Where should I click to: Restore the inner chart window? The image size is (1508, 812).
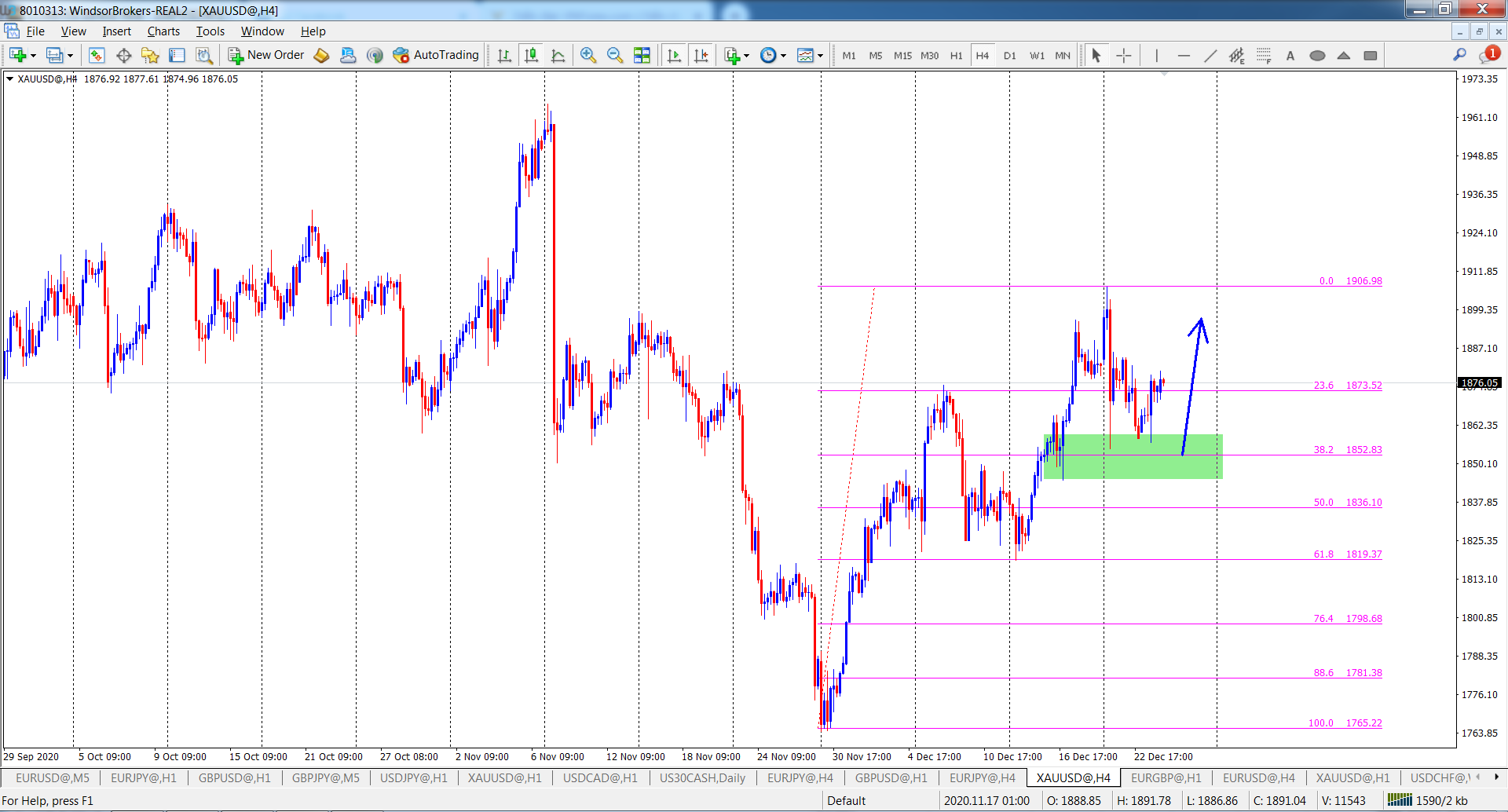pos(1479,31)
